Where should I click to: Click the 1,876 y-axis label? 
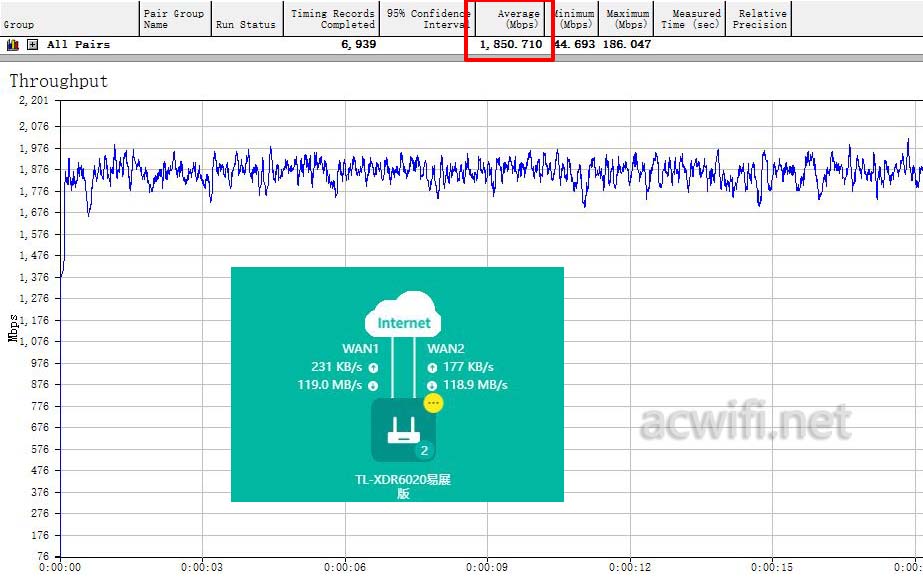click(x=34, y=170)
